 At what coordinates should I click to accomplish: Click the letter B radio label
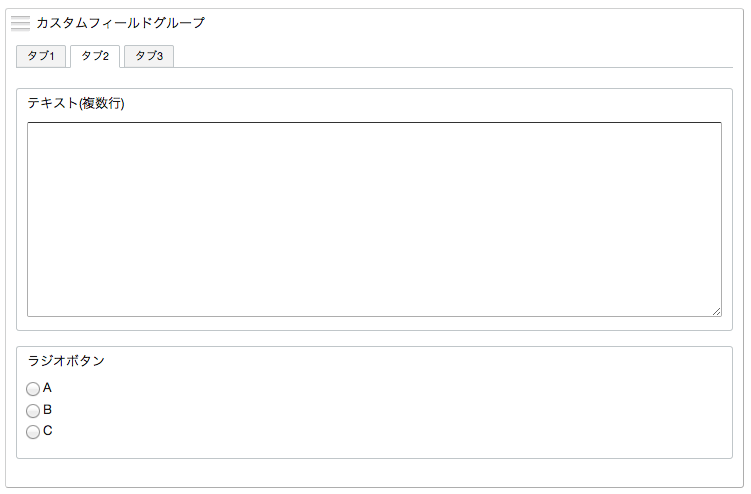click(x=47, y=410)
